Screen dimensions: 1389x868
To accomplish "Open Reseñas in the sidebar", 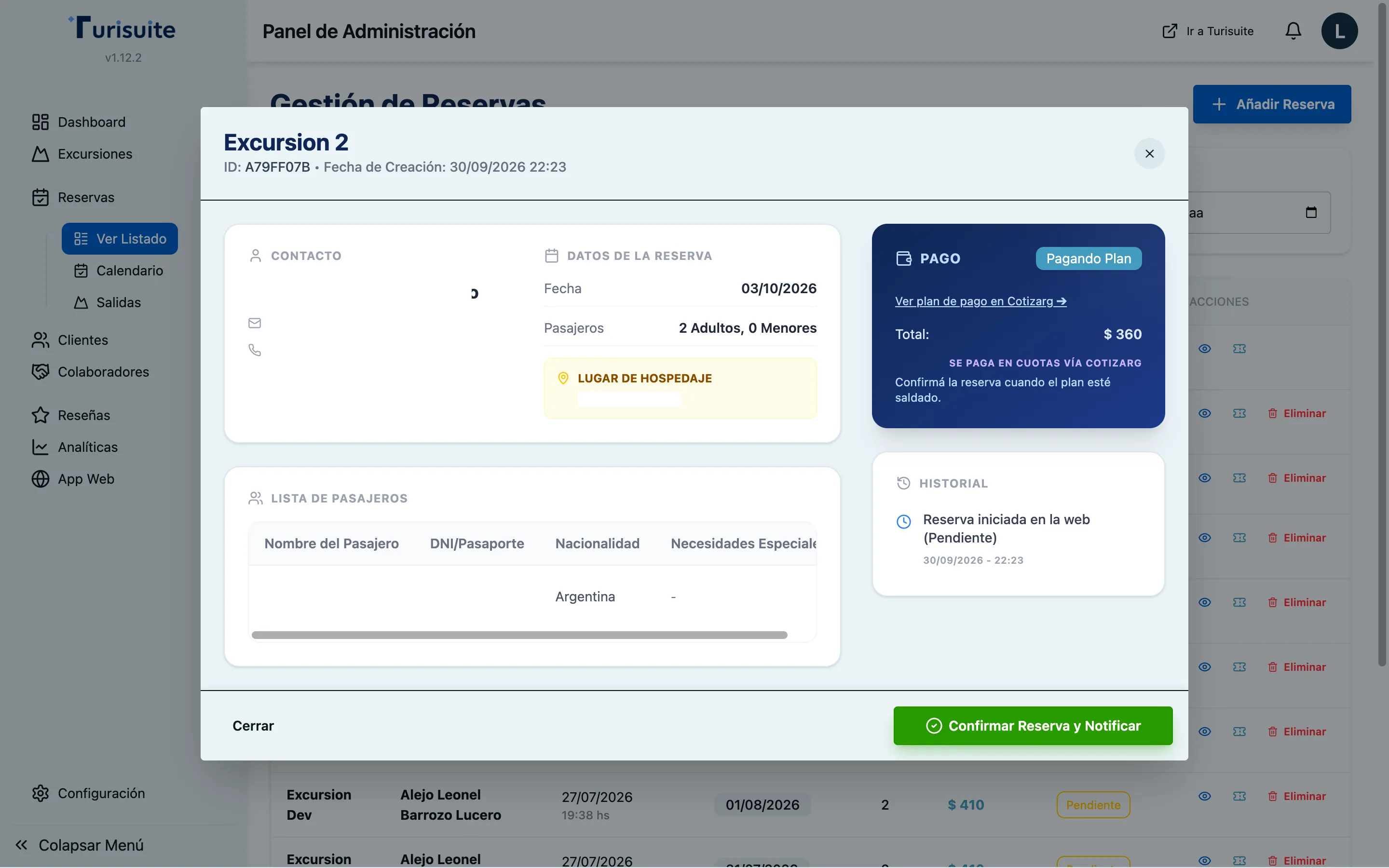I will [70, 415].
